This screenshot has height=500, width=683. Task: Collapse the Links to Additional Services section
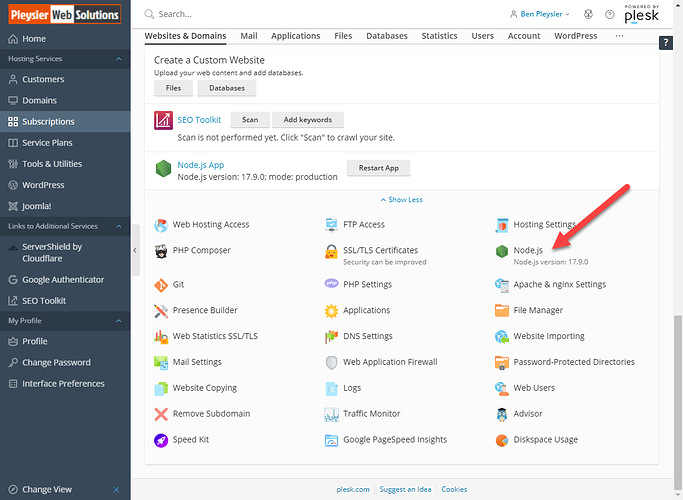click(x=118, y=226)
